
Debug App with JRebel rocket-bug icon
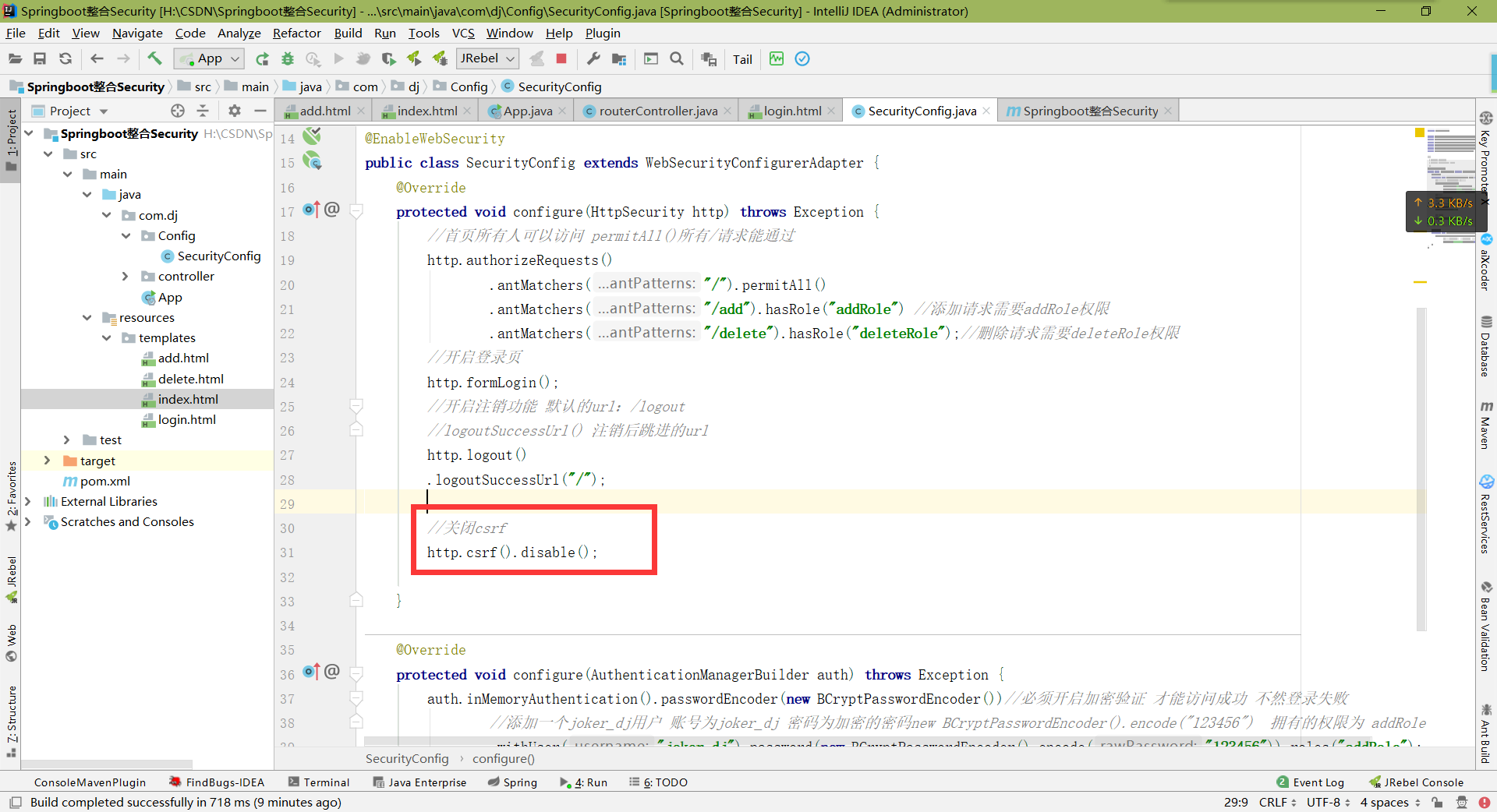440,58
